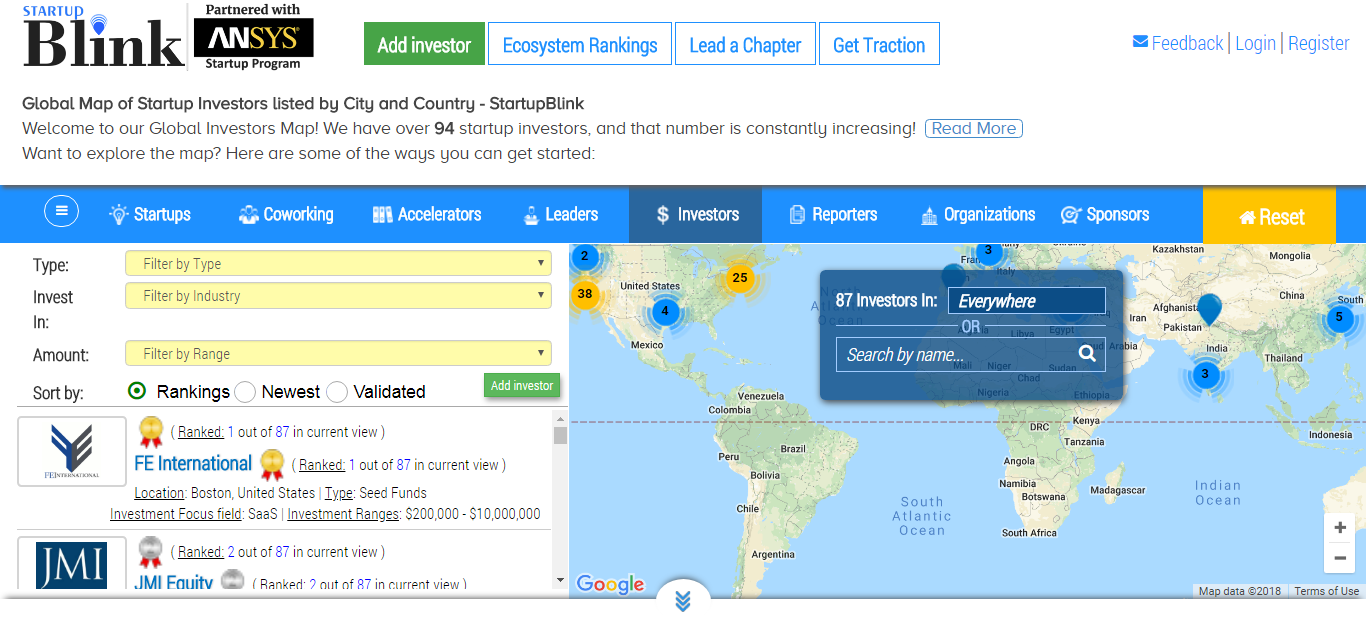This screenshot has height=637, width=1366.
Task: Click the Search by name field
Action: tap(955, 355)
